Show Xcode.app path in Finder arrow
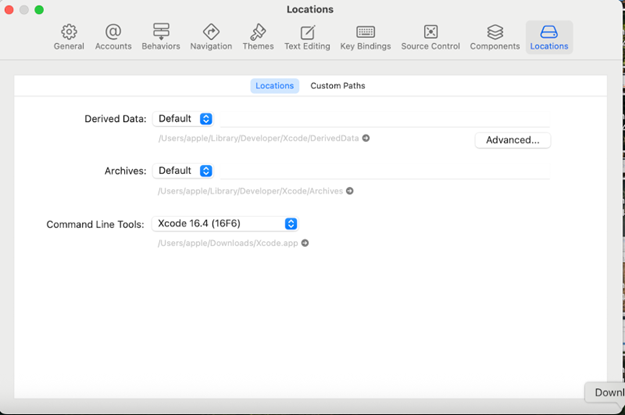The width and height of the screenshot is (625, 415). tap(305, 243)
